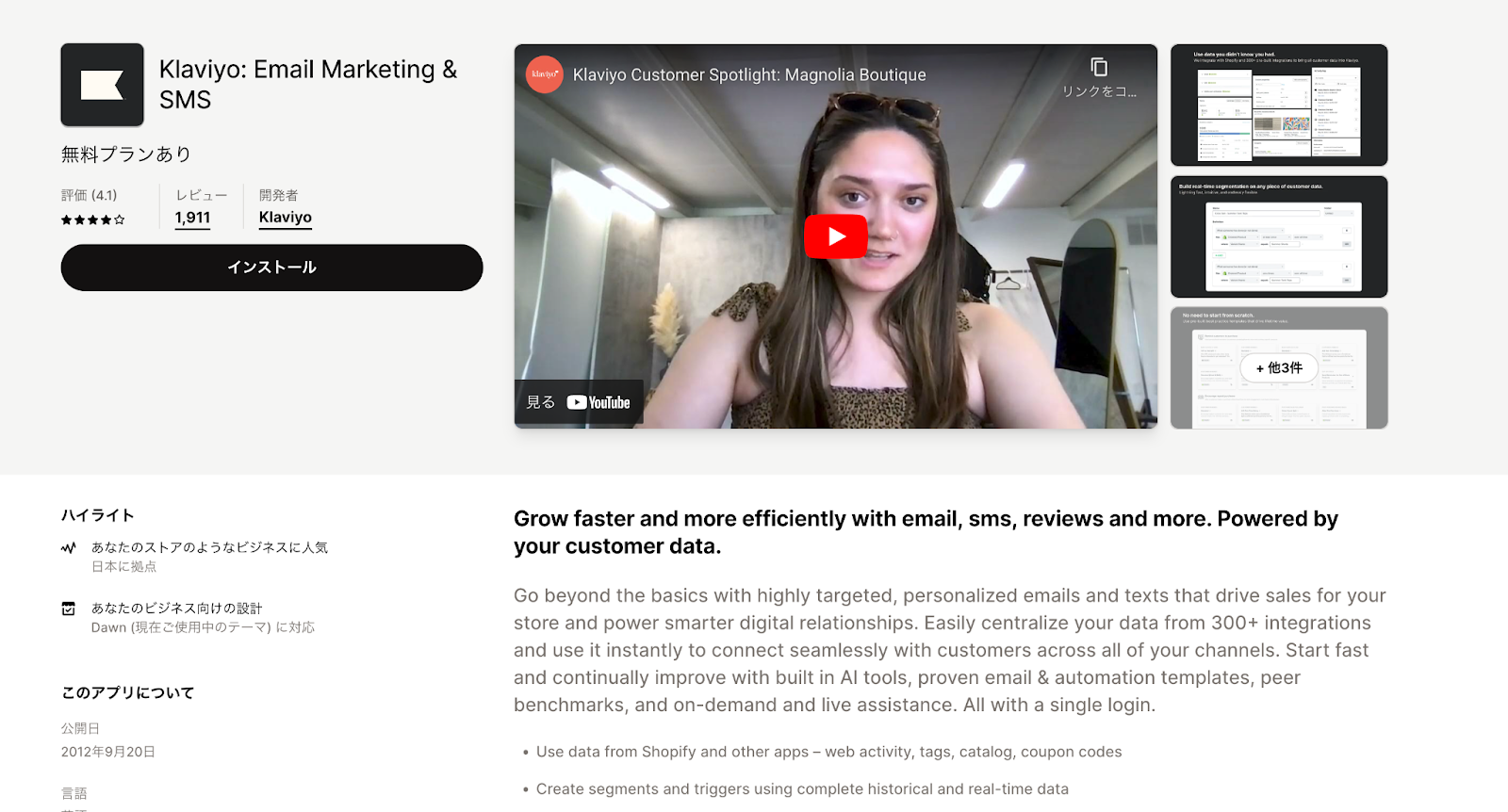Image resolution: width=1508 pixels, height=812 pixels.
Task: Click the 見る watch-on-YouTube label
Action: click(x=540, y=402)
